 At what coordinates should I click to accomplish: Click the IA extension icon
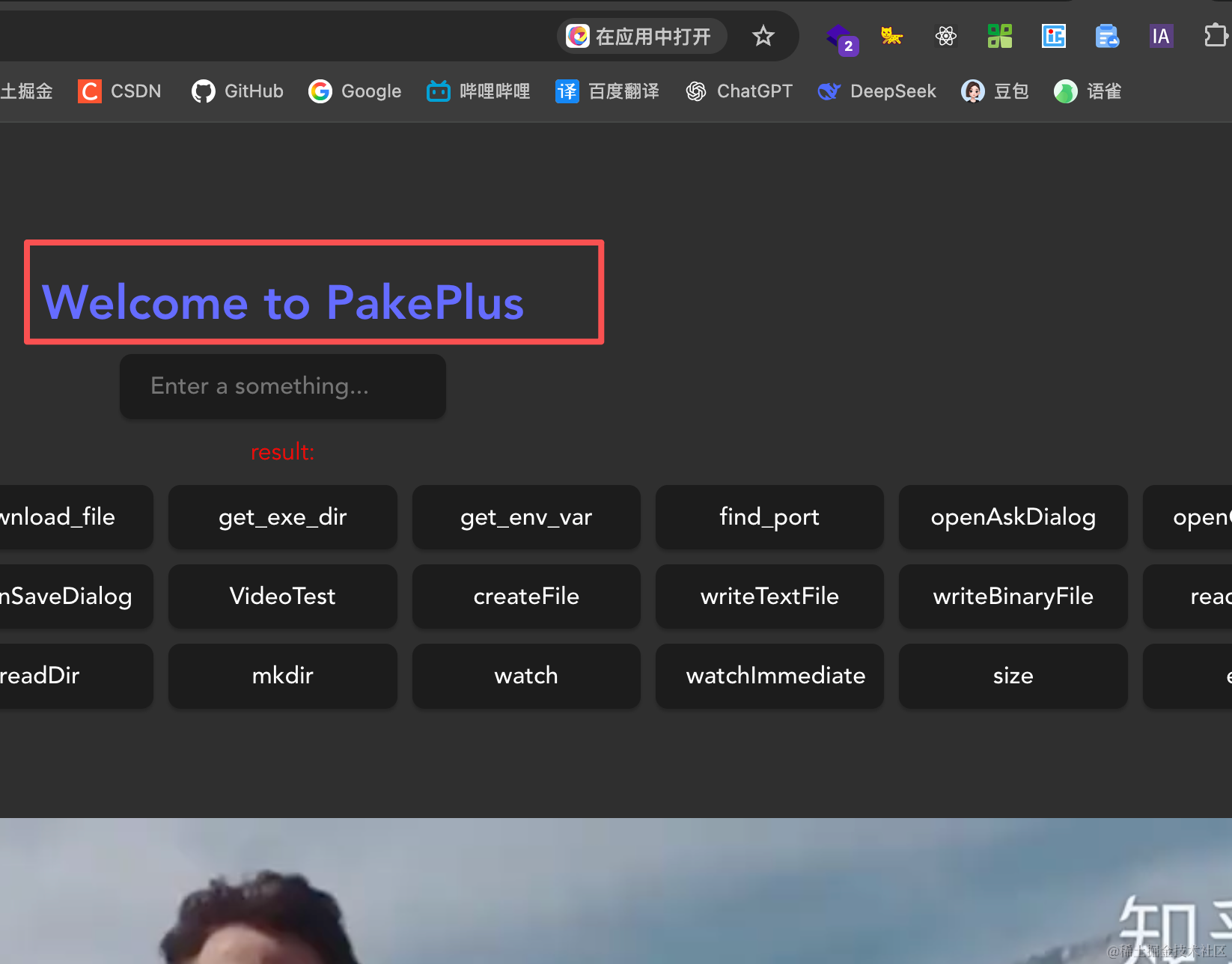(x=1161, y=36)
